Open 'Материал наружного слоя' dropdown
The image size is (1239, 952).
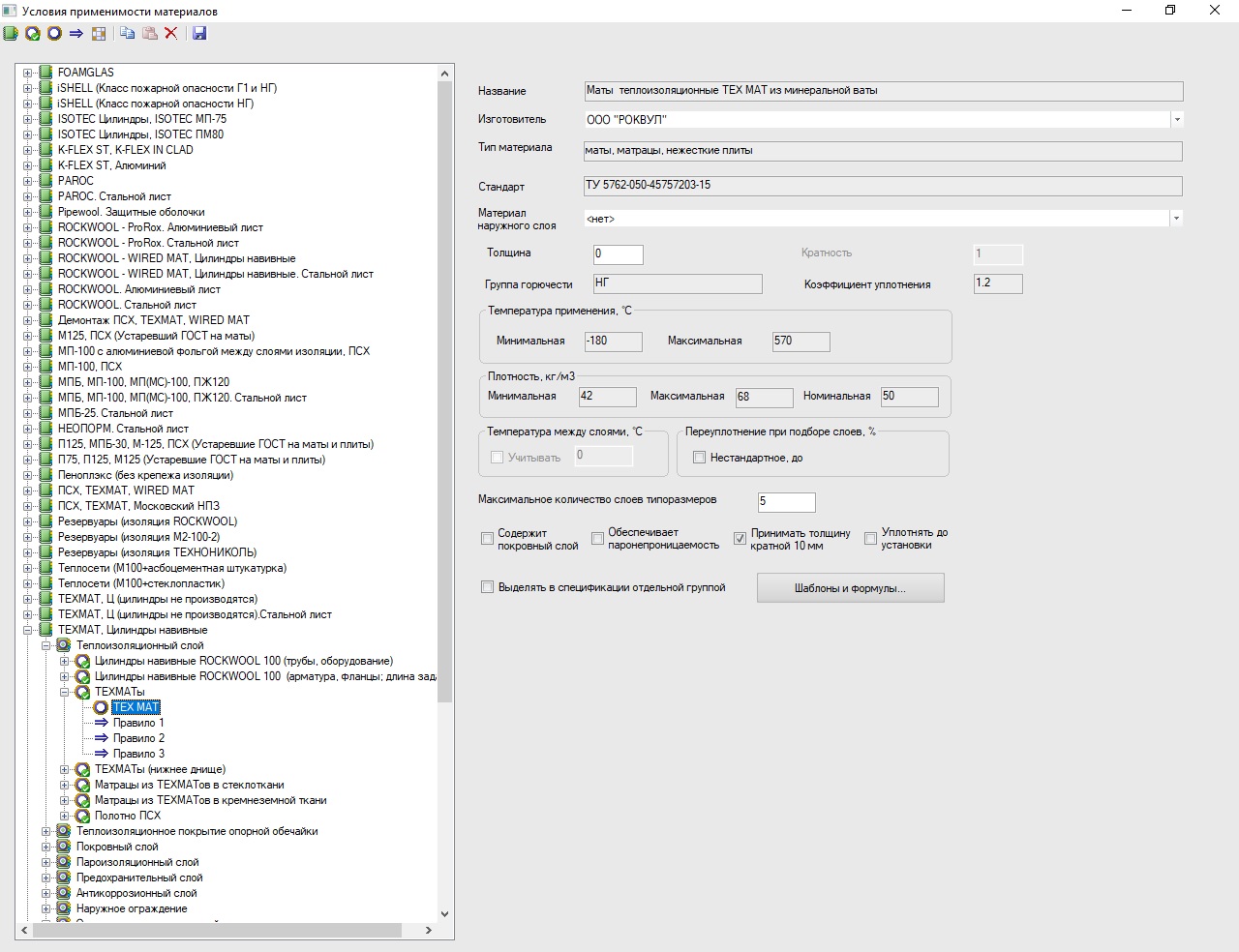point(1176,219)
